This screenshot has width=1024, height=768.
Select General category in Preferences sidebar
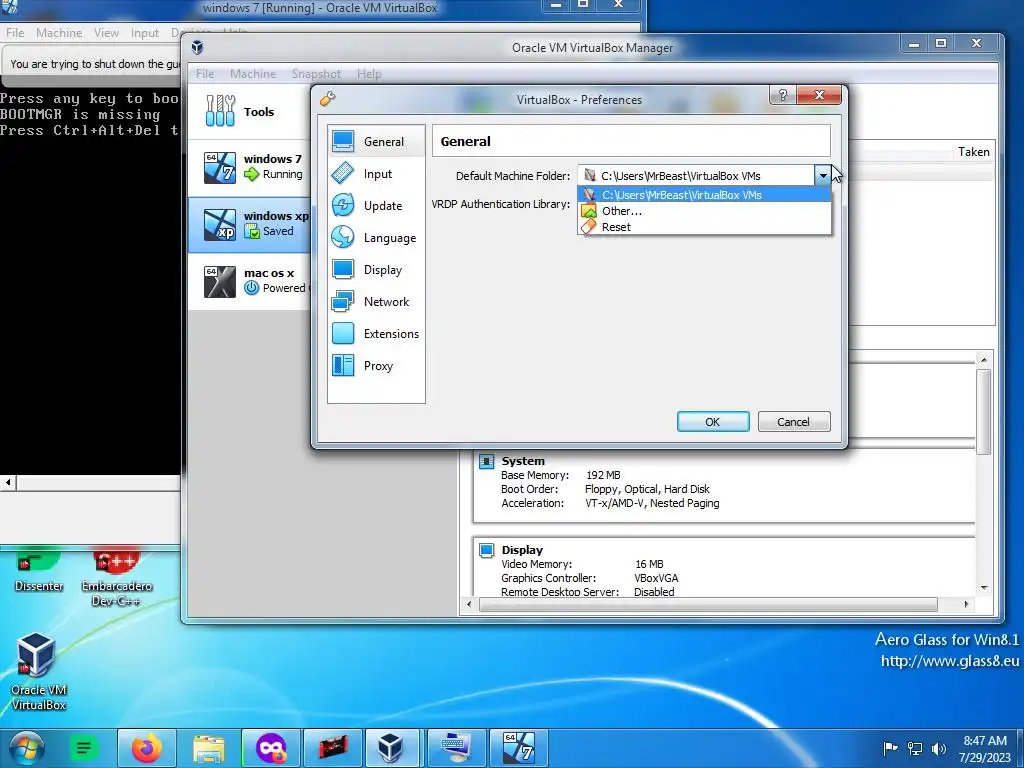click(376, 141)
